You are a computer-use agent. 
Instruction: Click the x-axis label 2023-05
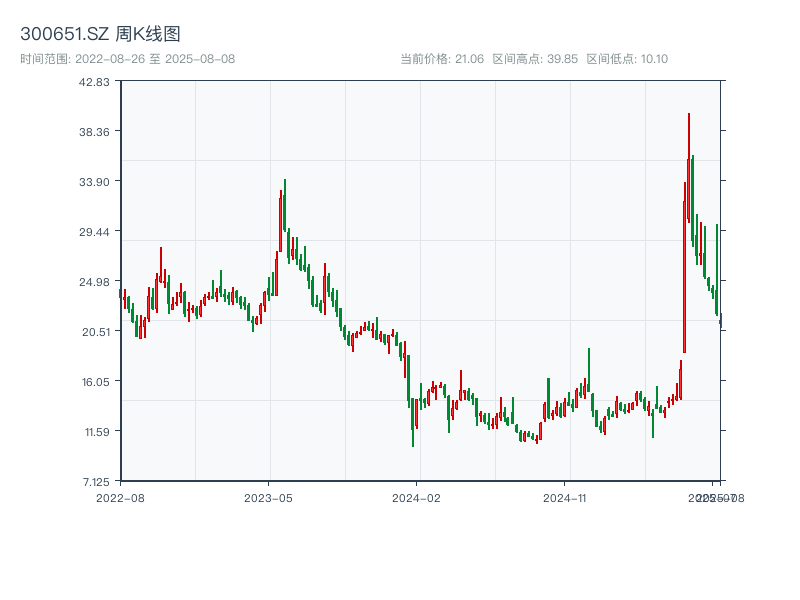[268, 498]
